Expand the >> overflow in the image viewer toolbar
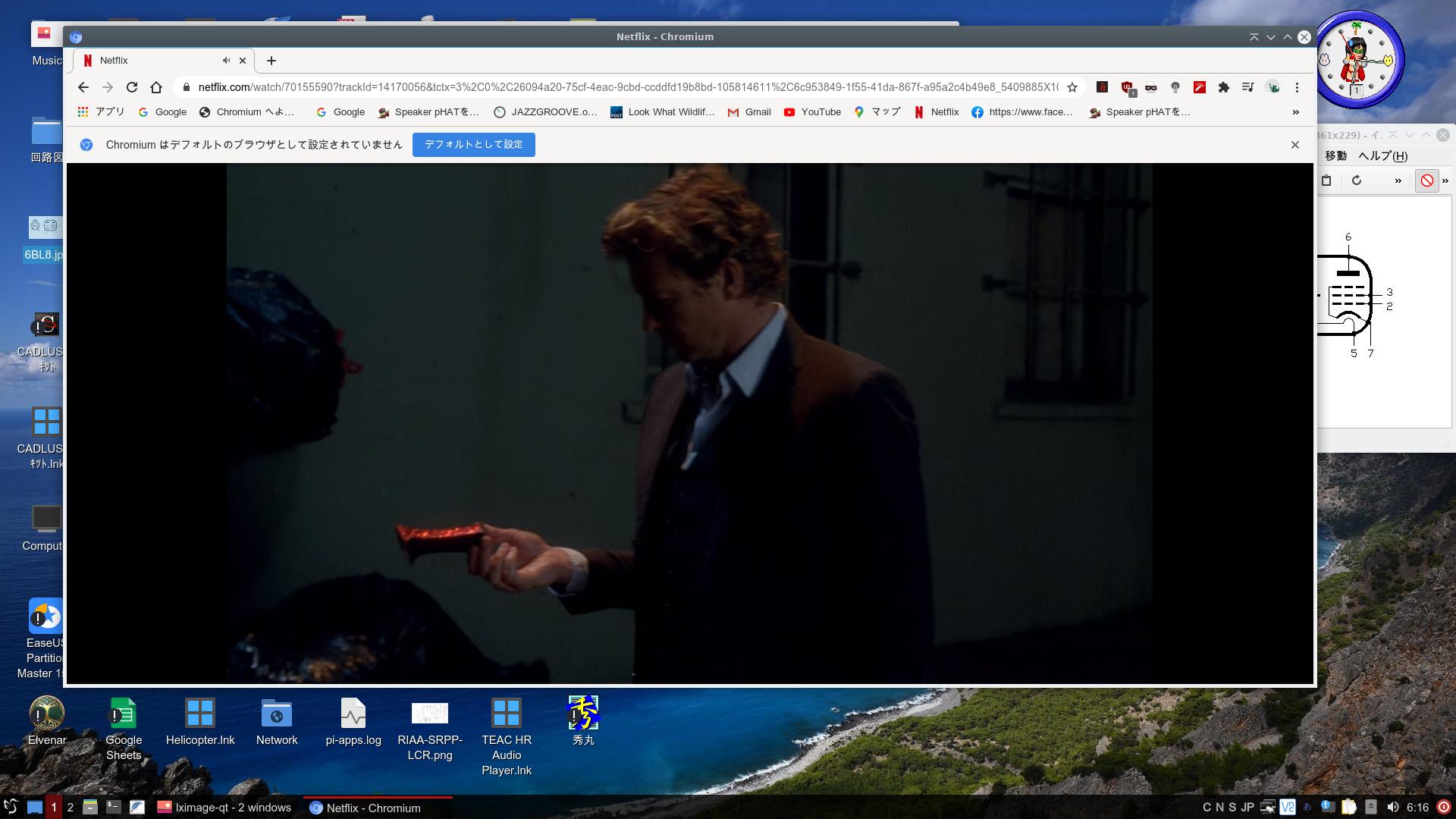This screenshot has width=1456, height=819. click(x=1398, y=180)
